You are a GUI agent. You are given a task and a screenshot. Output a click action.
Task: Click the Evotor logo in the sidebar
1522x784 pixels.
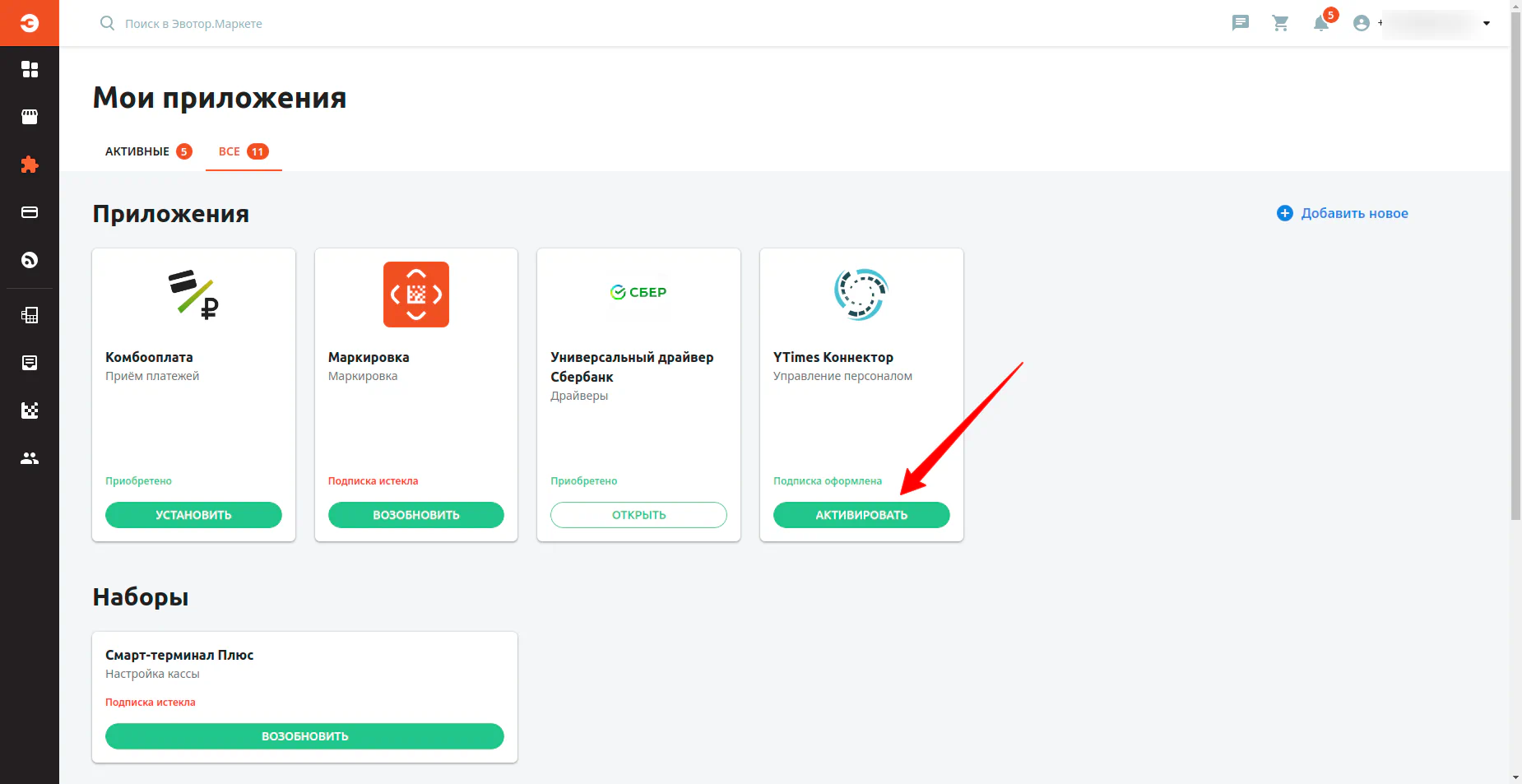click(30, 23)
